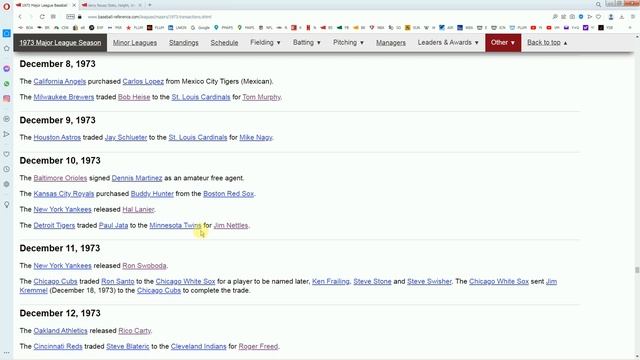Click the address bar lock icon
Screen dimensions: 640x360
coord(80,17)
